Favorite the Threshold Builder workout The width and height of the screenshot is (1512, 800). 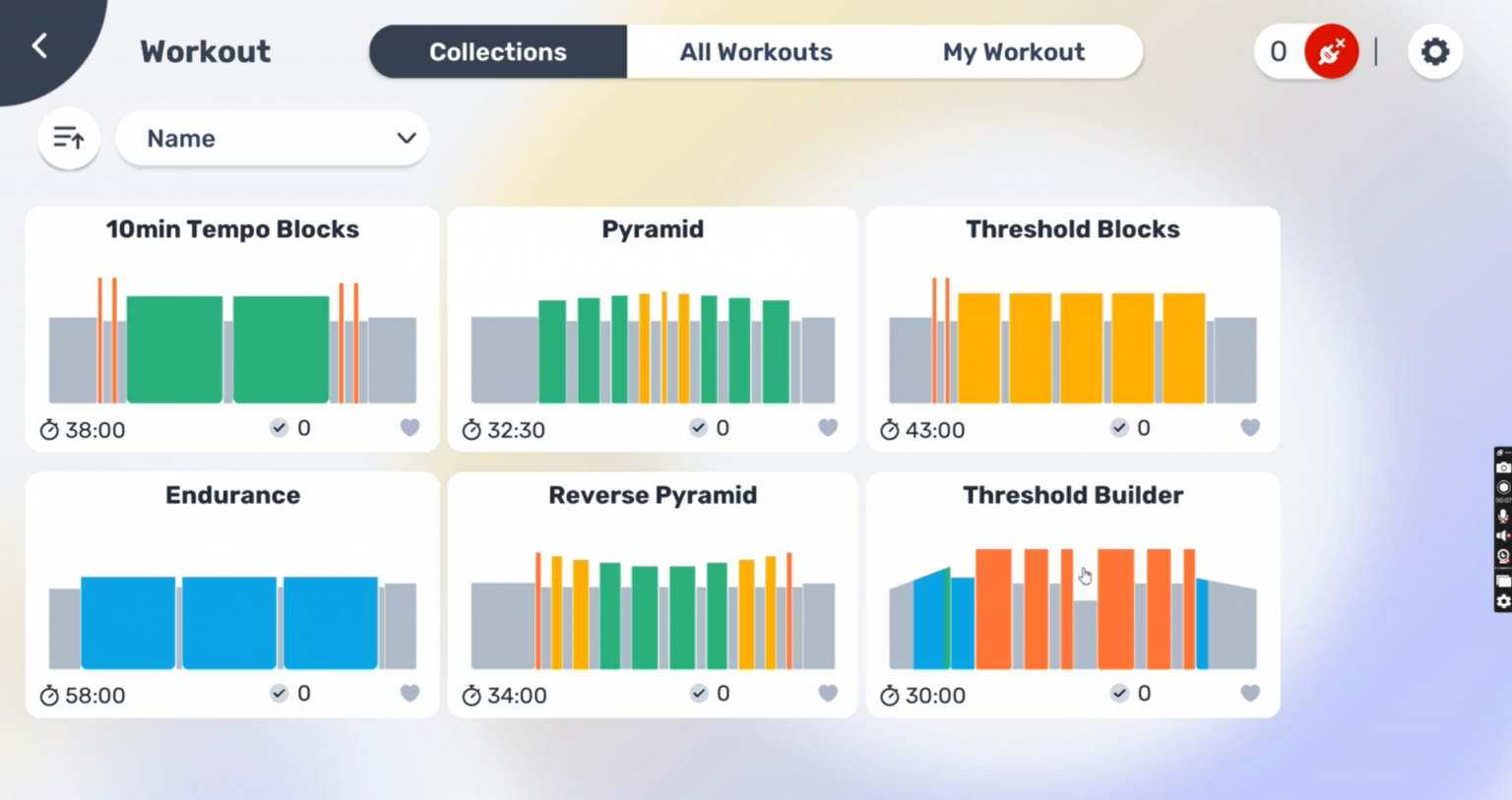pos(1250,693)
